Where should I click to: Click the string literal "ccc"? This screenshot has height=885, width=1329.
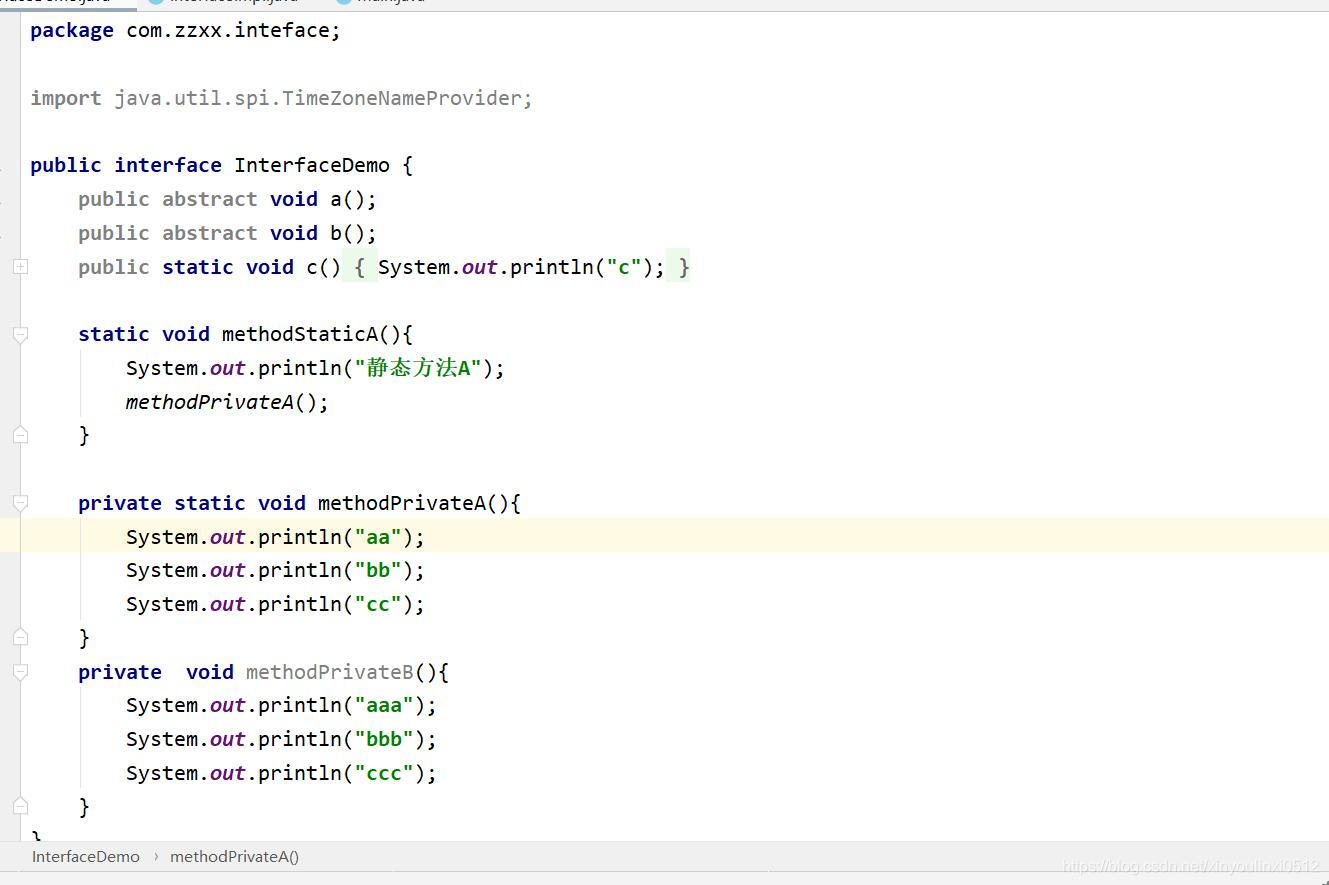click(384, 773)
